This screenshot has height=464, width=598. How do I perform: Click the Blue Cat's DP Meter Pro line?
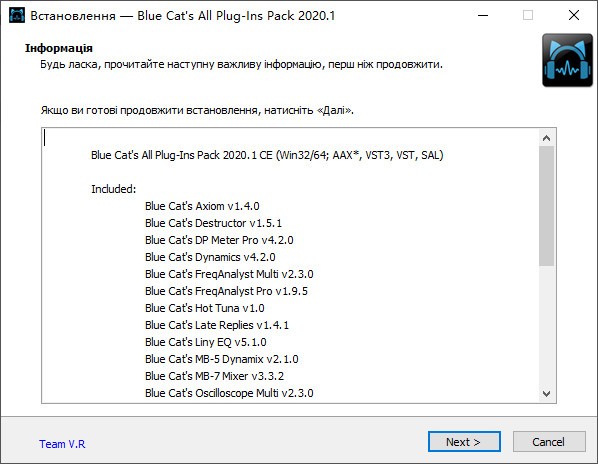click(219, 240)
